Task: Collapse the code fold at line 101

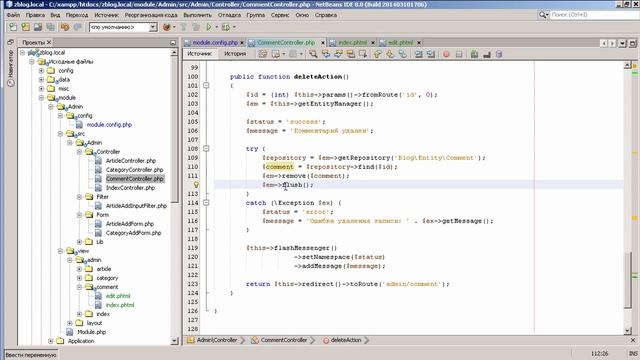Action: click(x=206, y=86)
